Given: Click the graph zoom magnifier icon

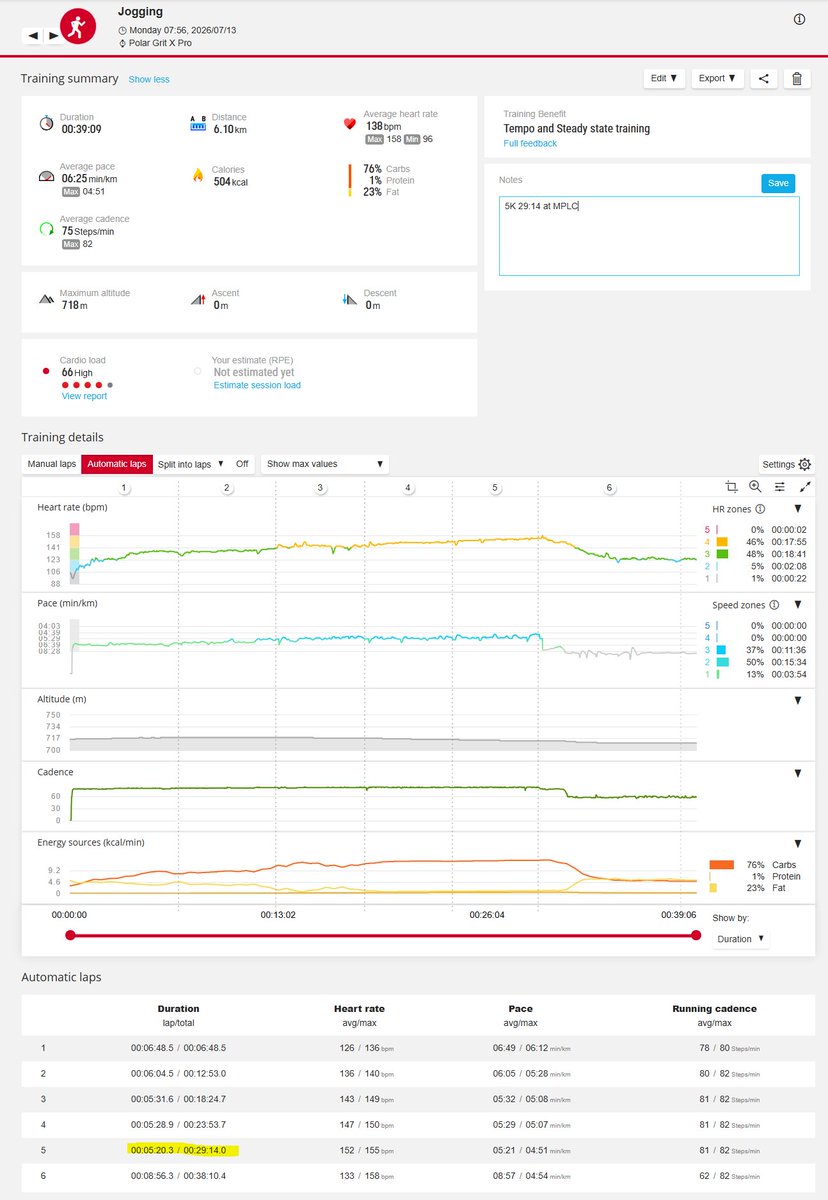Looking at the screenshot, I should [x=755, y=486].
